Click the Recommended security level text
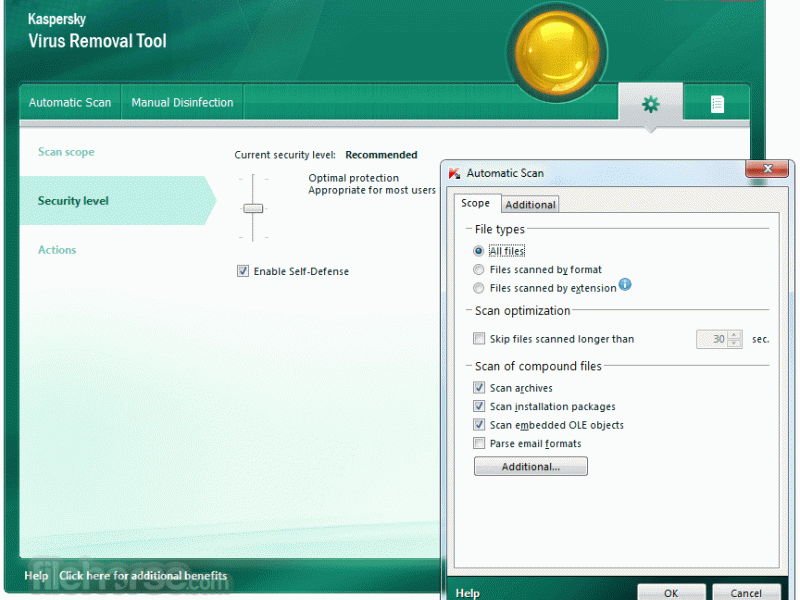 (381, 155)
